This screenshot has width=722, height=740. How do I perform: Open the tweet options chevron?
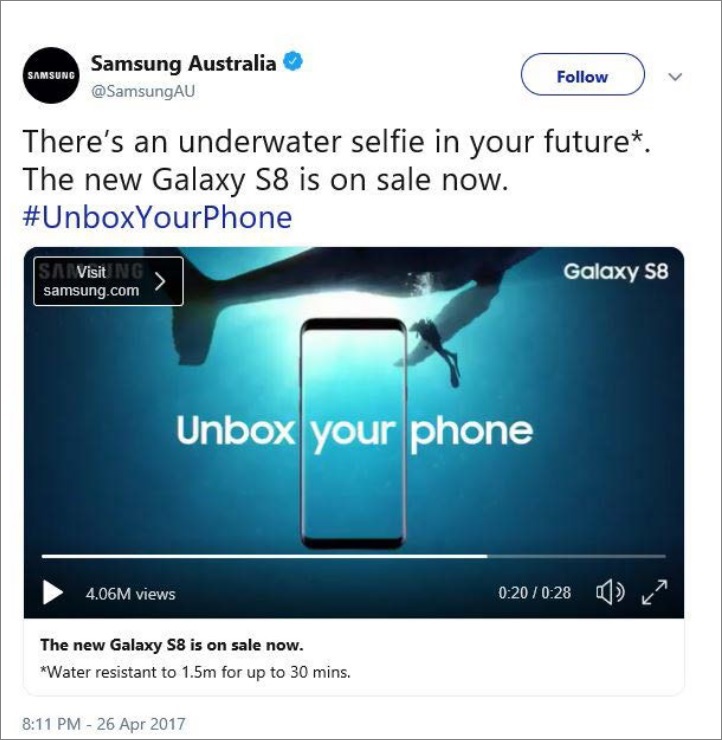[x=675, y=76]
